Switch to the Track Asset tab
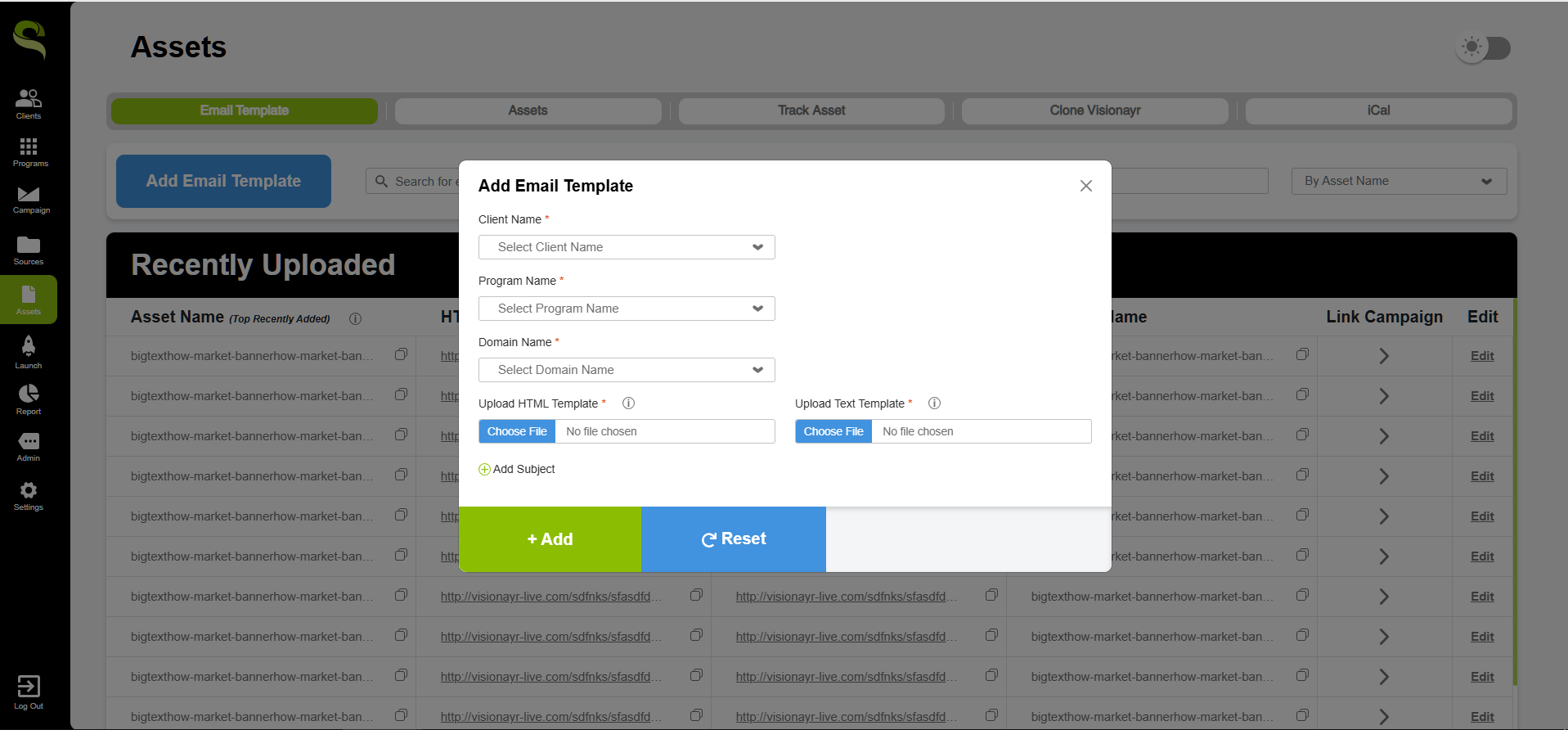The image size is (1568, 730). point(811,110)
